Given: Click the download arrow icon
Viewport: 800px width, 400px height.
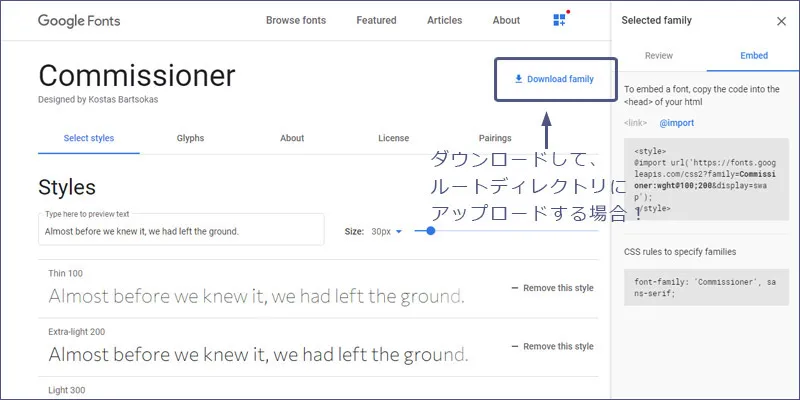Looking at the screenshot, I should [518, 78].
